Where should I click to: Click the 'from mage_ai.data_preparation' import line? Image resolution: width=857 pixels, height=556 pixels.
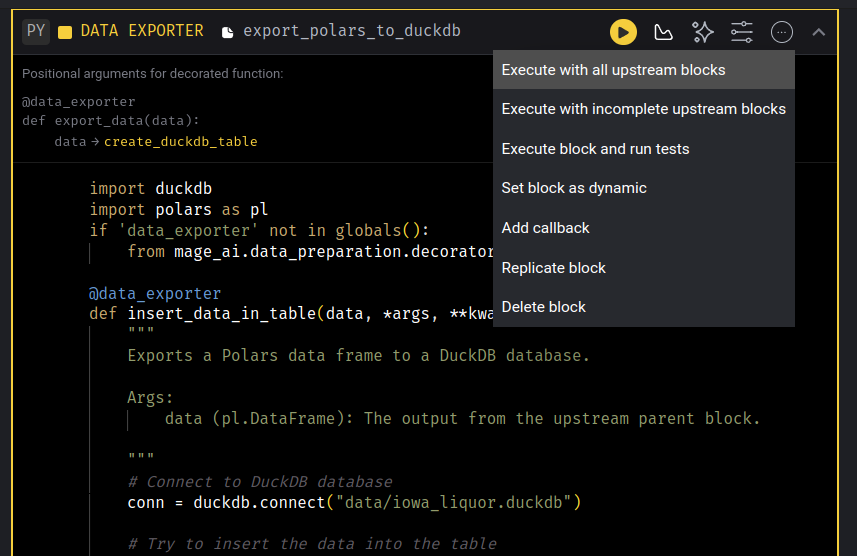pos(310,251)
